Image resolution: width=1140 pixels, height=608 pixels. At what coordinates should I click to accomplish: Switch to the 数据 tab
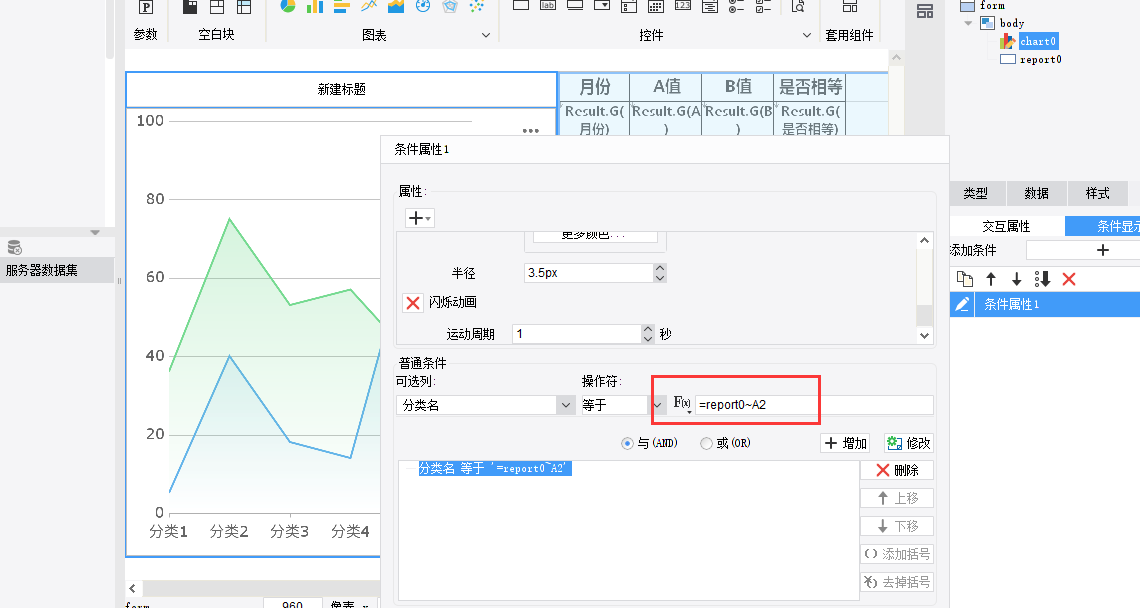[x=1037, y=193]
